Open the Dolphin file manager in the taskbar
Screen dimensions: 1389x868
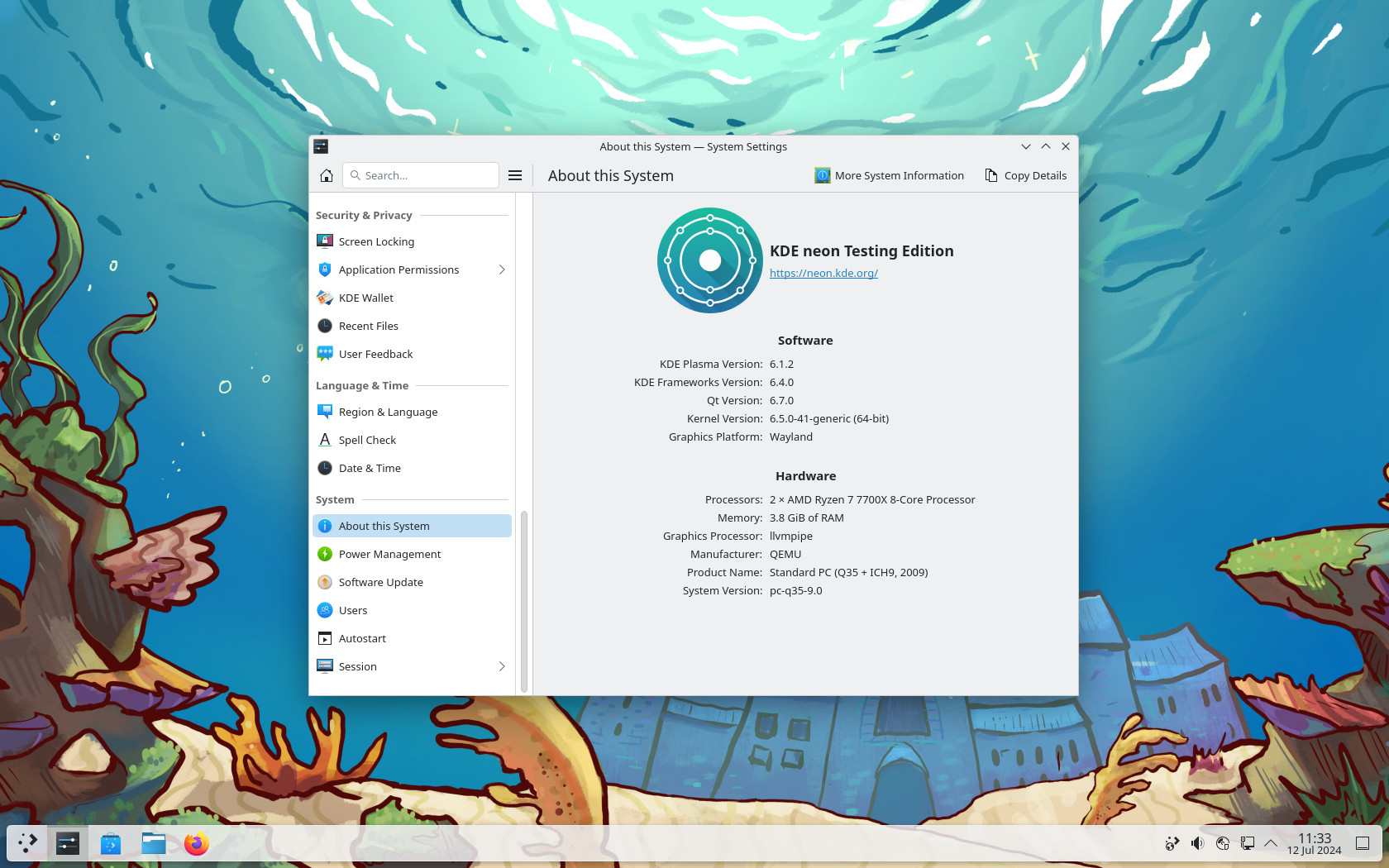[x=154, y=843]
